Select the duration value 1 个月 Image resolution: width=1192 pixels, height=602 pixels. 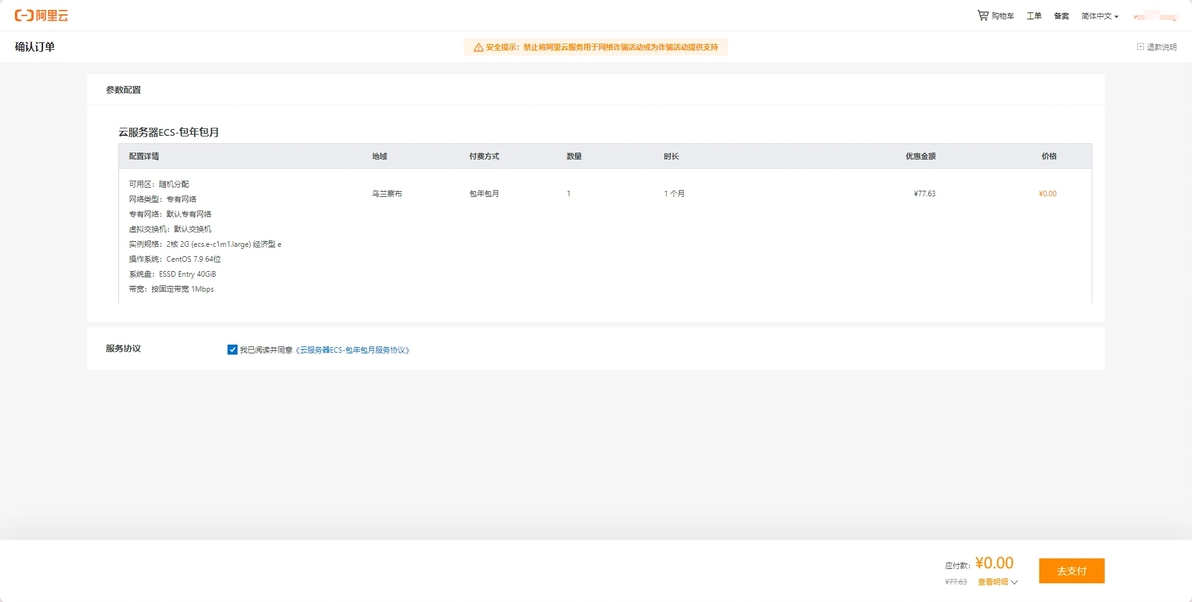pos(674,194)
